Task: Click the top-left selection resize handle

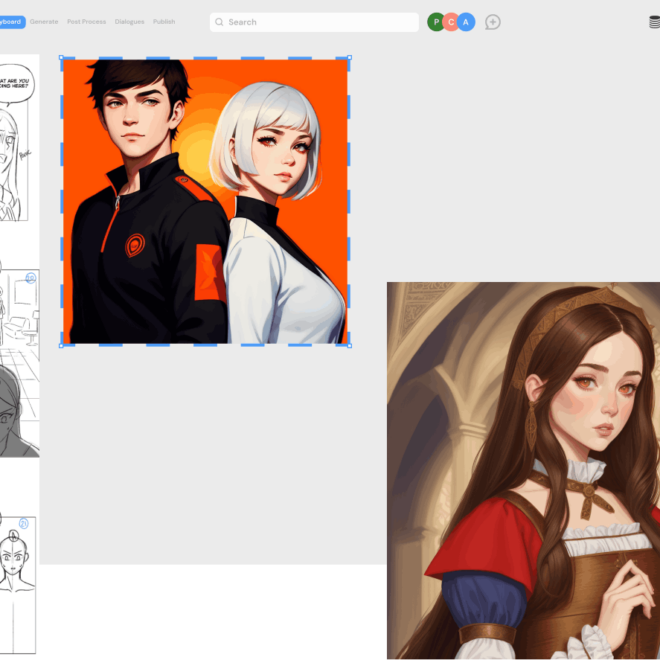Action: pyautogui.click(x=62, y=58)
